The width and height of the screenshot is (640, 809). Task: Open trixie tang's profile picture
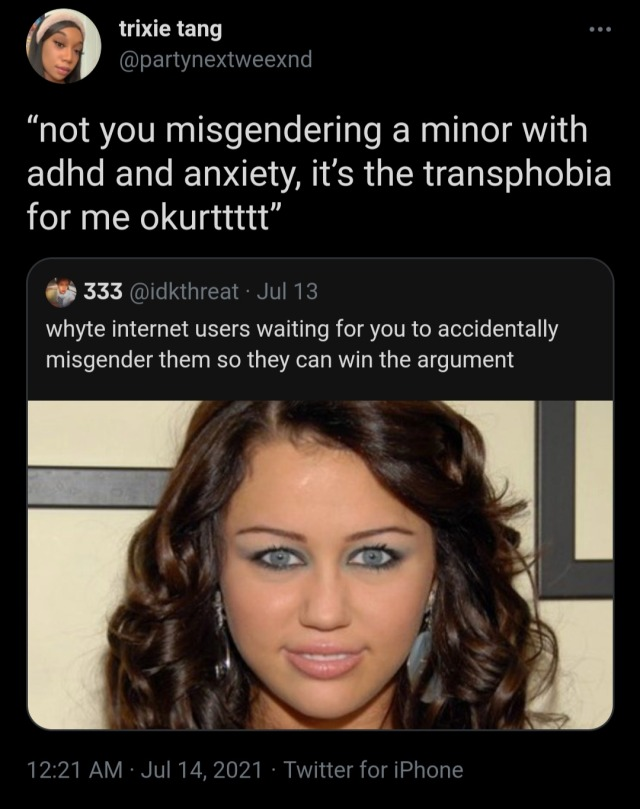[63, 46]
